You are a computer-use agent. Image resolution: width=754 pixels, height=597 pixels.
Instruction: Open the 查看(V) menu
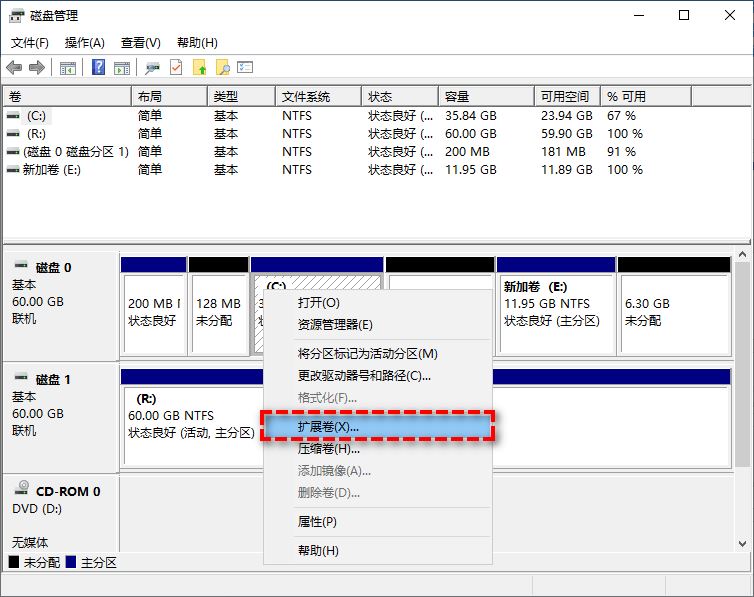pos(140,43)
